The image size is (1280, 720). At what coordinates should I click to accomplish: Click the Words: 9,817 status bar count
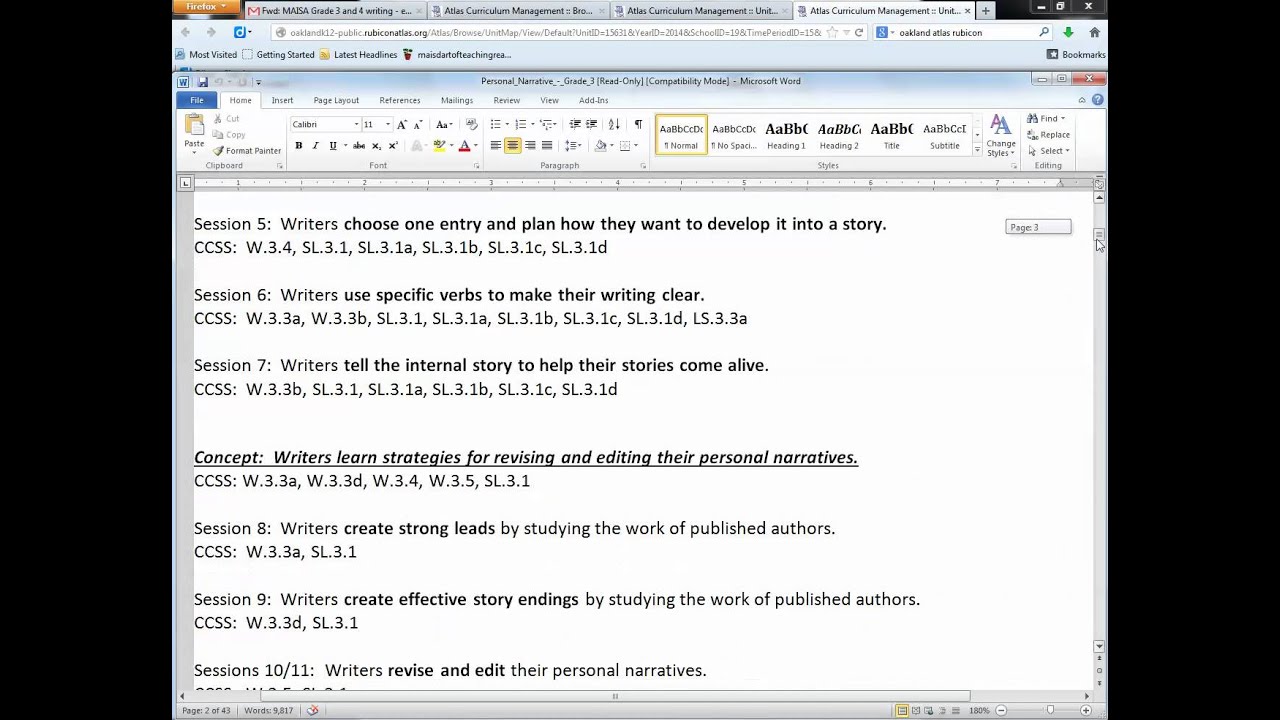click(269, 710)
